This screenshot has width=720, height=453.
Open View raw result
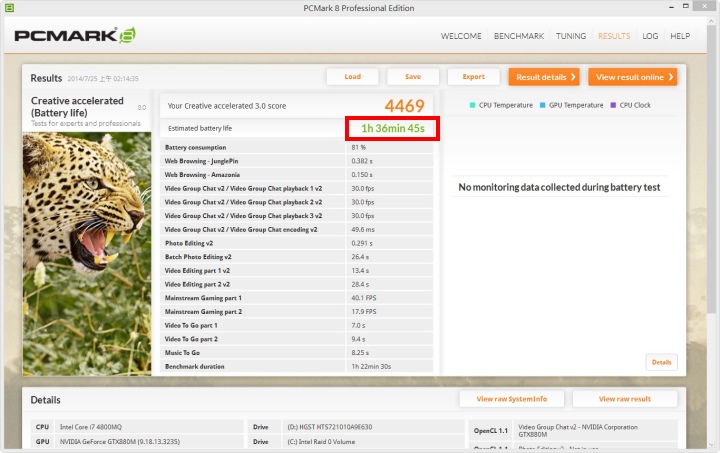(x=627, y=399)
